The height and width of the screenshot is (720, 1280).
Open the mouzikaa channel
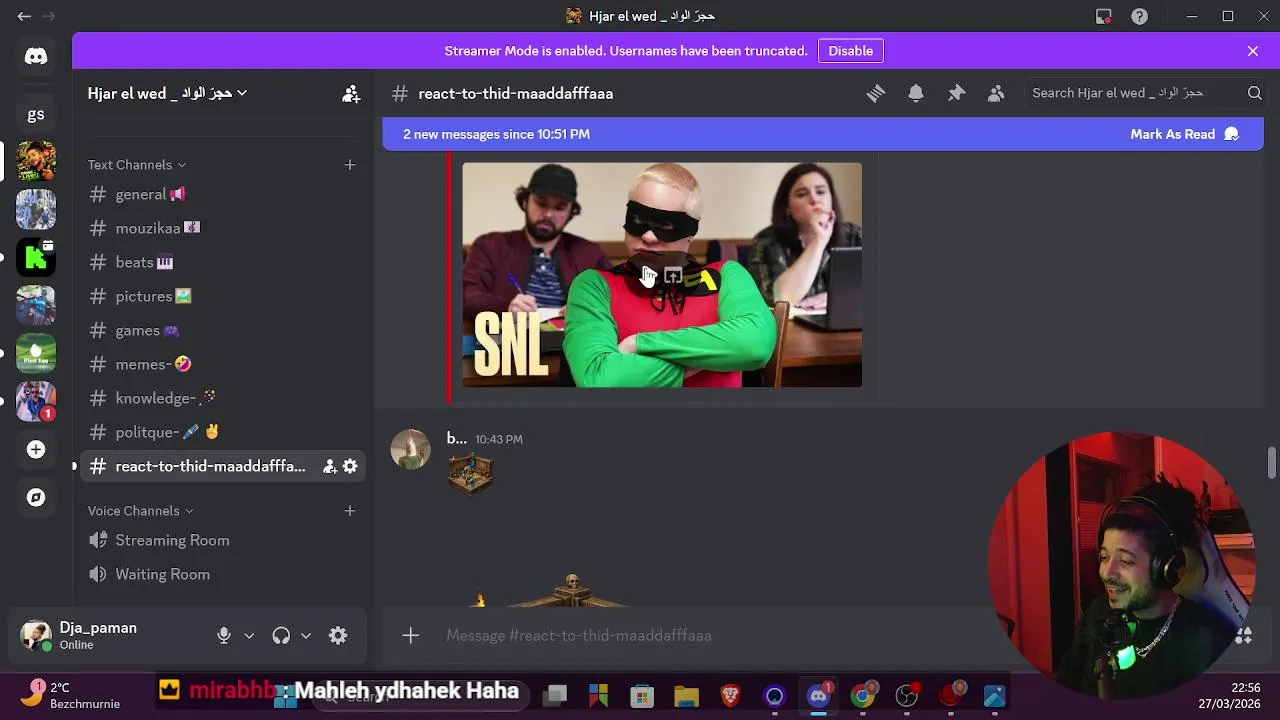point(223,228)
